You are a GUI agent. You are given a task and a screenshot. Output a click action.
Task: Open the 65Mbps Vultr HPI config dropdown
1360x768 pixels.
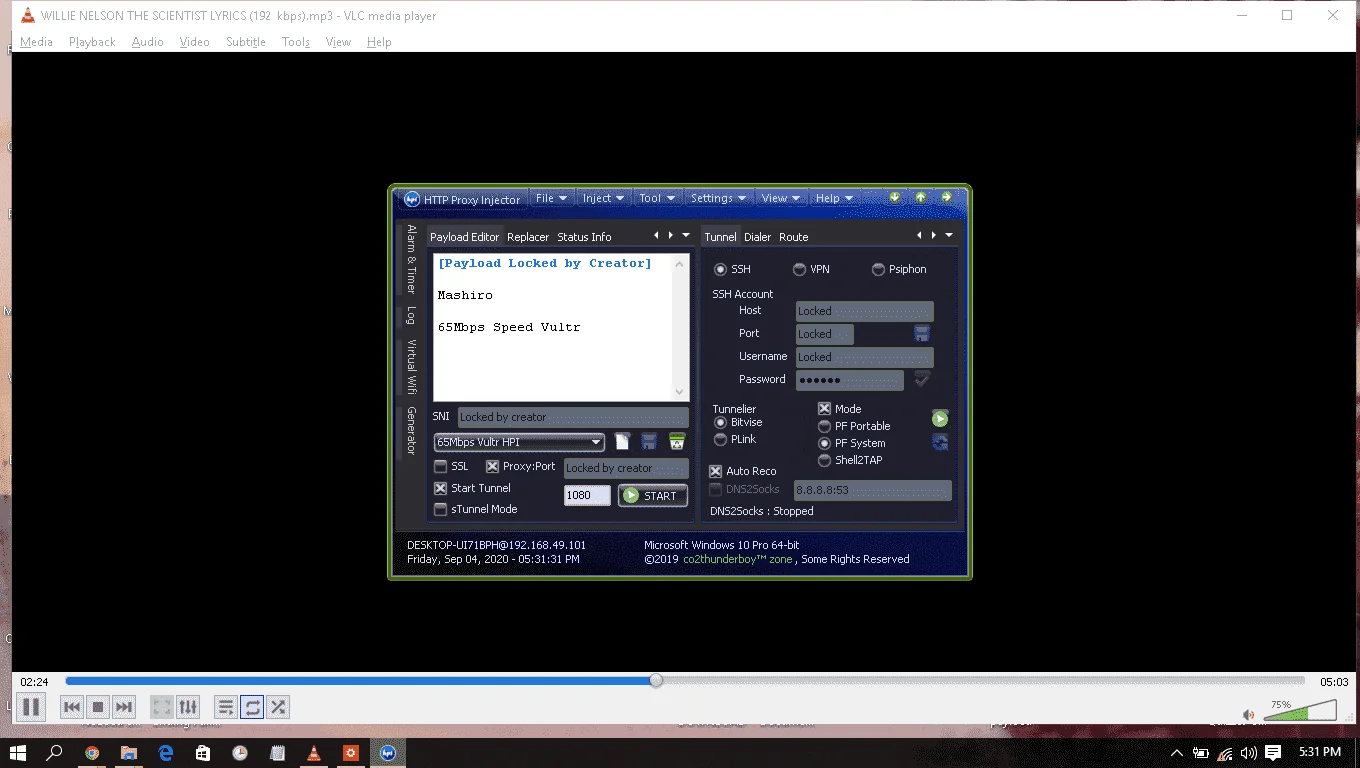coord(519,442)
